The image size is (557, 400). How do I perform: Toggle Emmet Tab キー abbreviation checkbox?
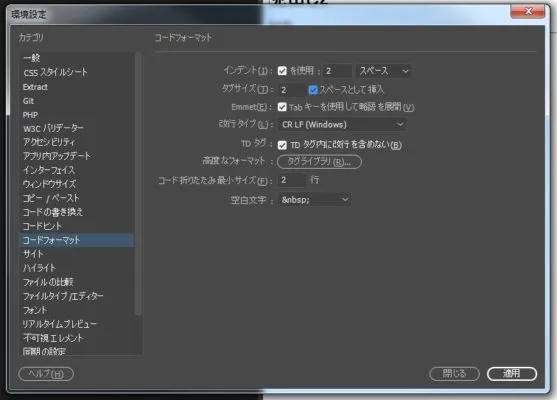[282, 107]
